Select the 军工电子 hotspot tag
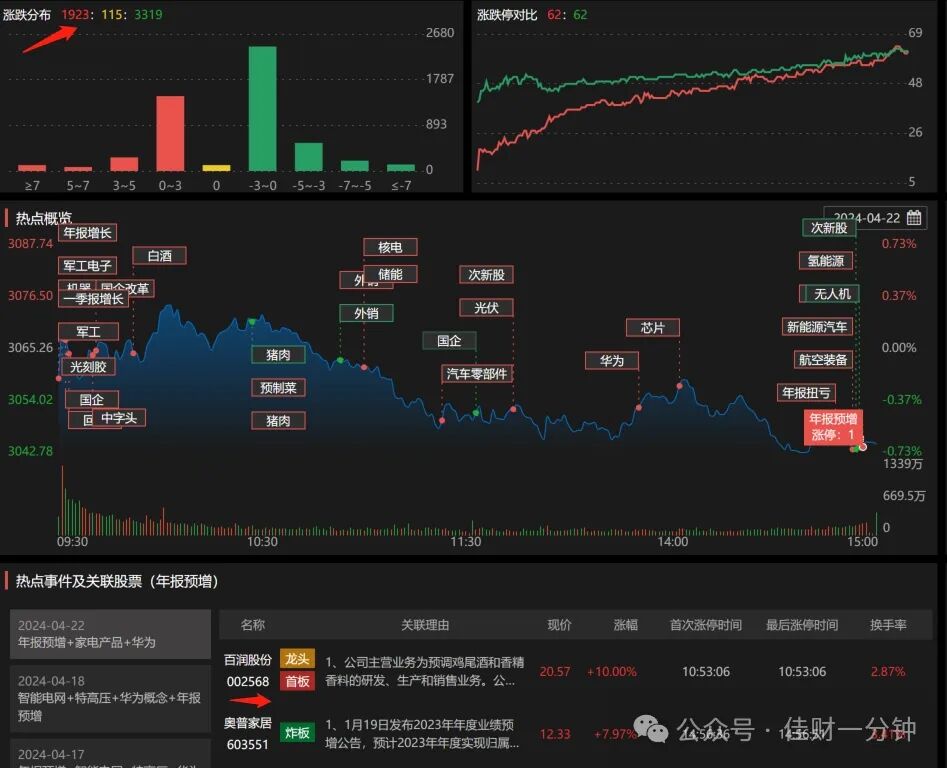 88,266
